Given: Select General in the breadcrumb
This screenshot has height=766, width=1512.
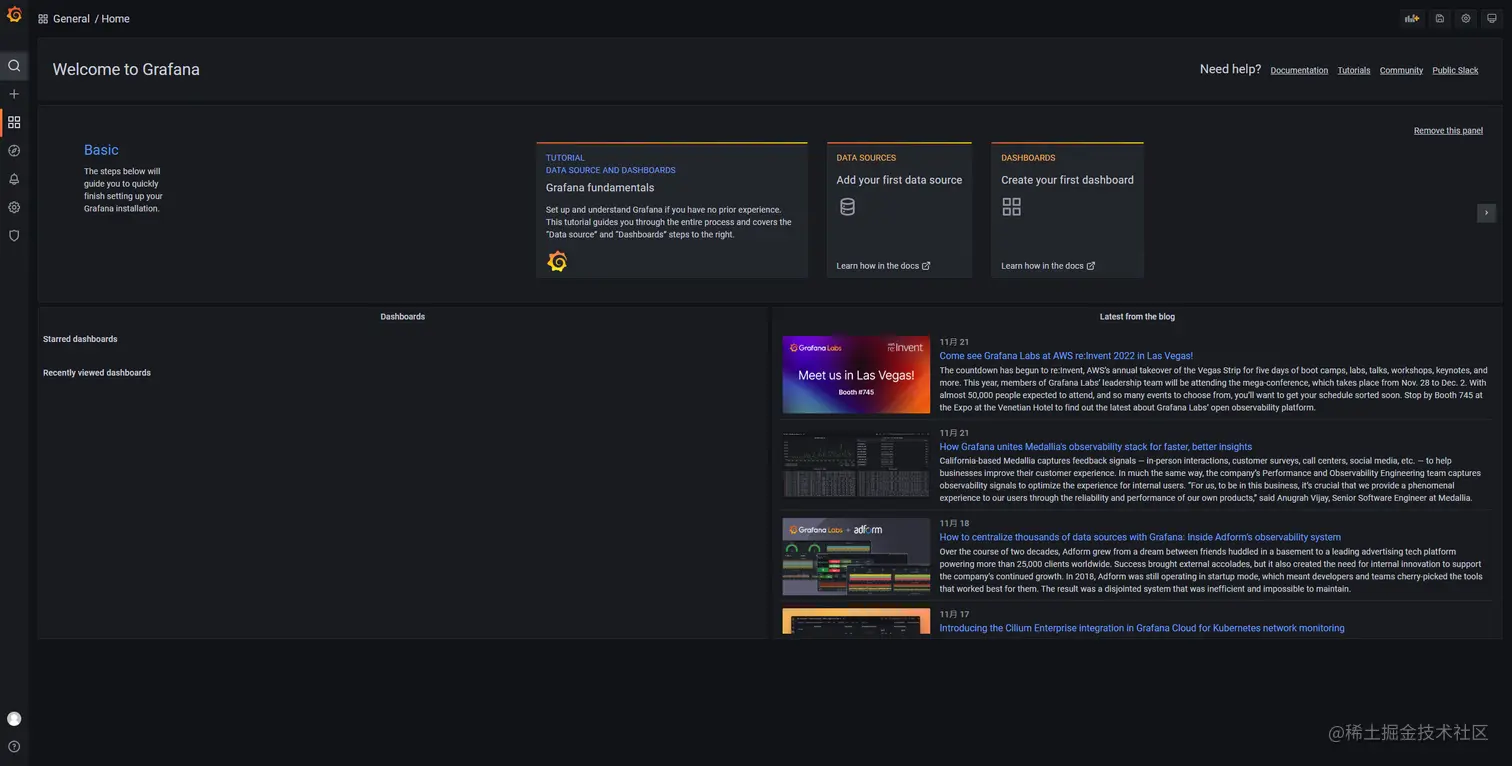Looking at the screenshot, I should click(x=71, y=19).
